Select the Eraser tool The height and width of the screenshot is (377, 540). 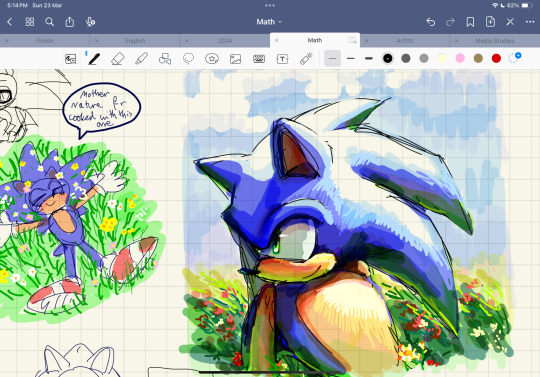point(117,59)
